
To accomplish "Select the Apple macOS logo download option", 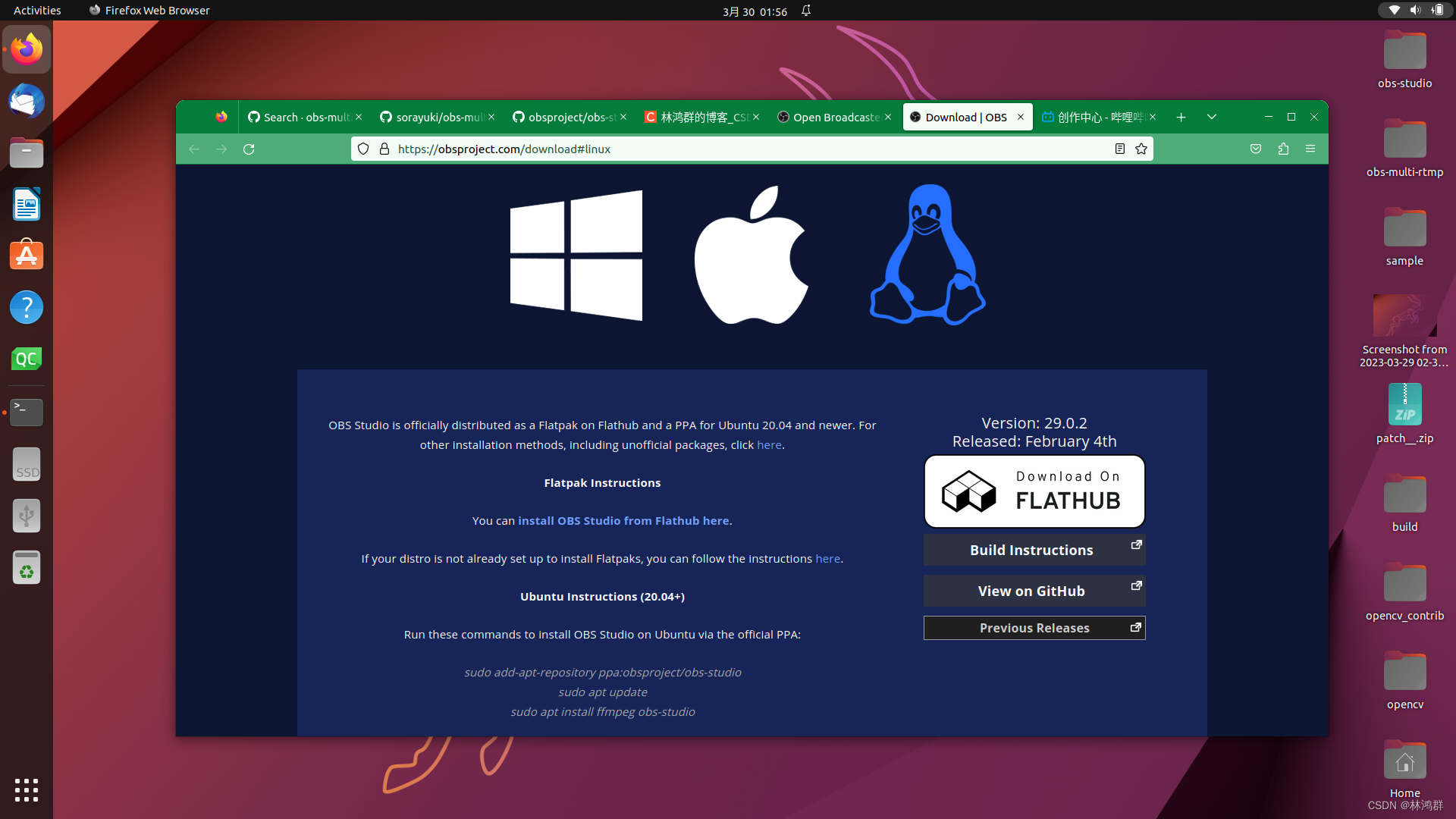I will point(752,255).
